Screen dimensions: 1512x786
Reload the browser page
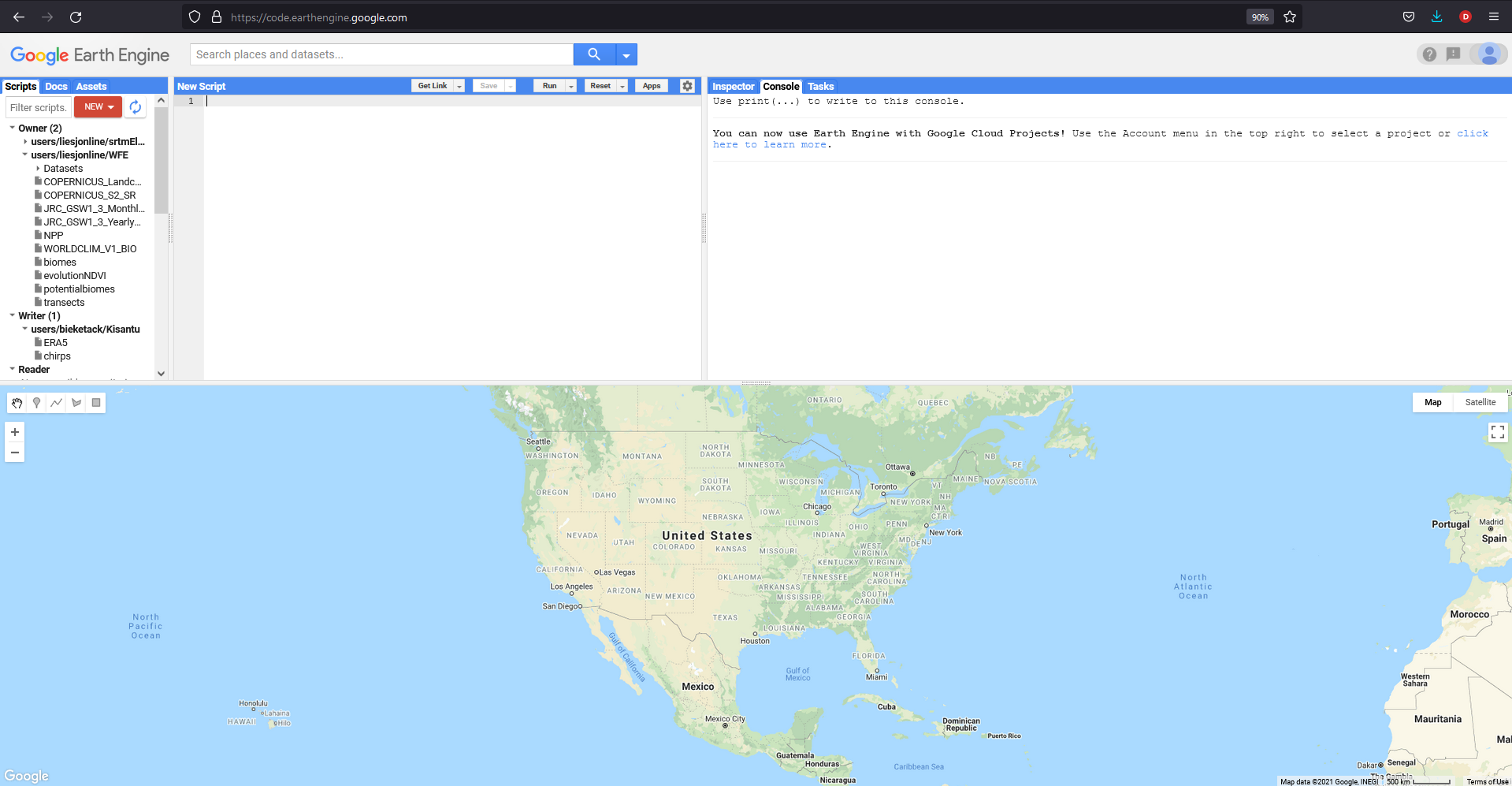(76, 17)
